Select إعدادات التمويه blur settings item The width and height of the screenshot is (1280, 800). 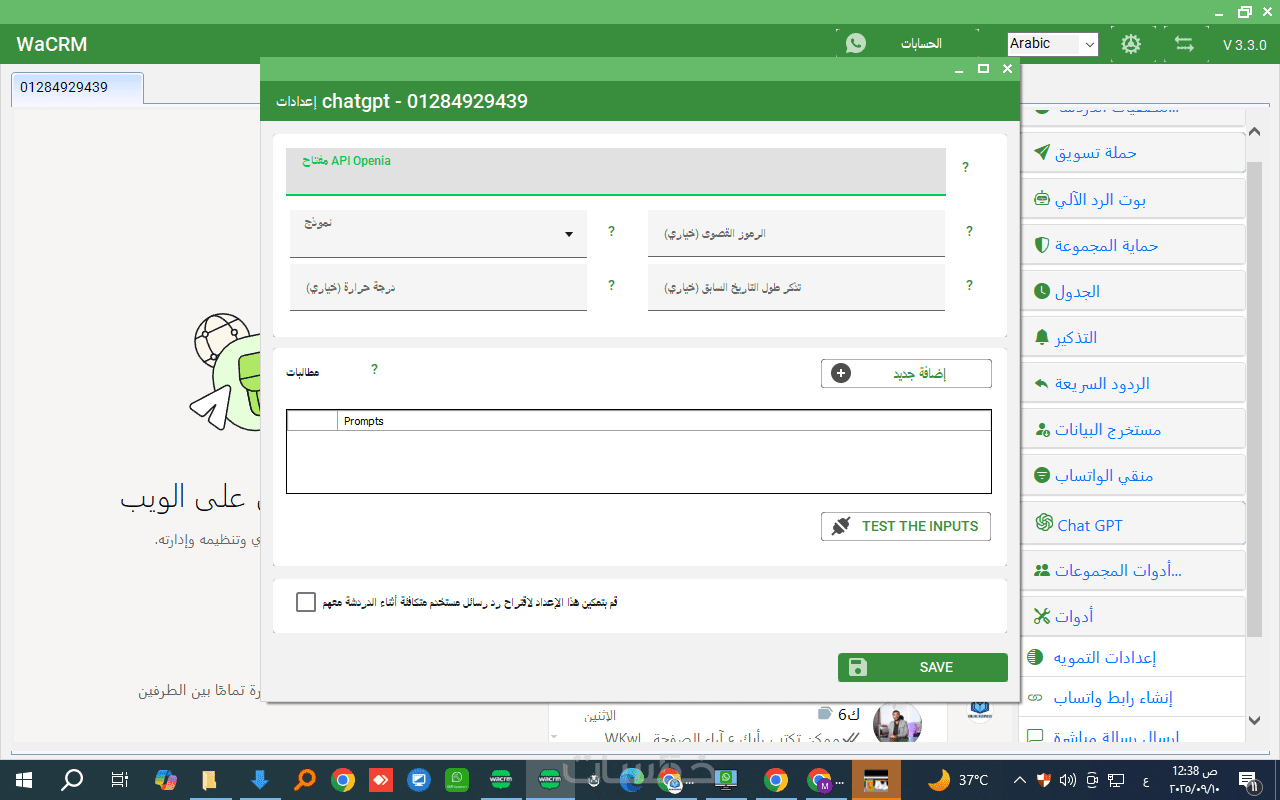(1133, 657)
